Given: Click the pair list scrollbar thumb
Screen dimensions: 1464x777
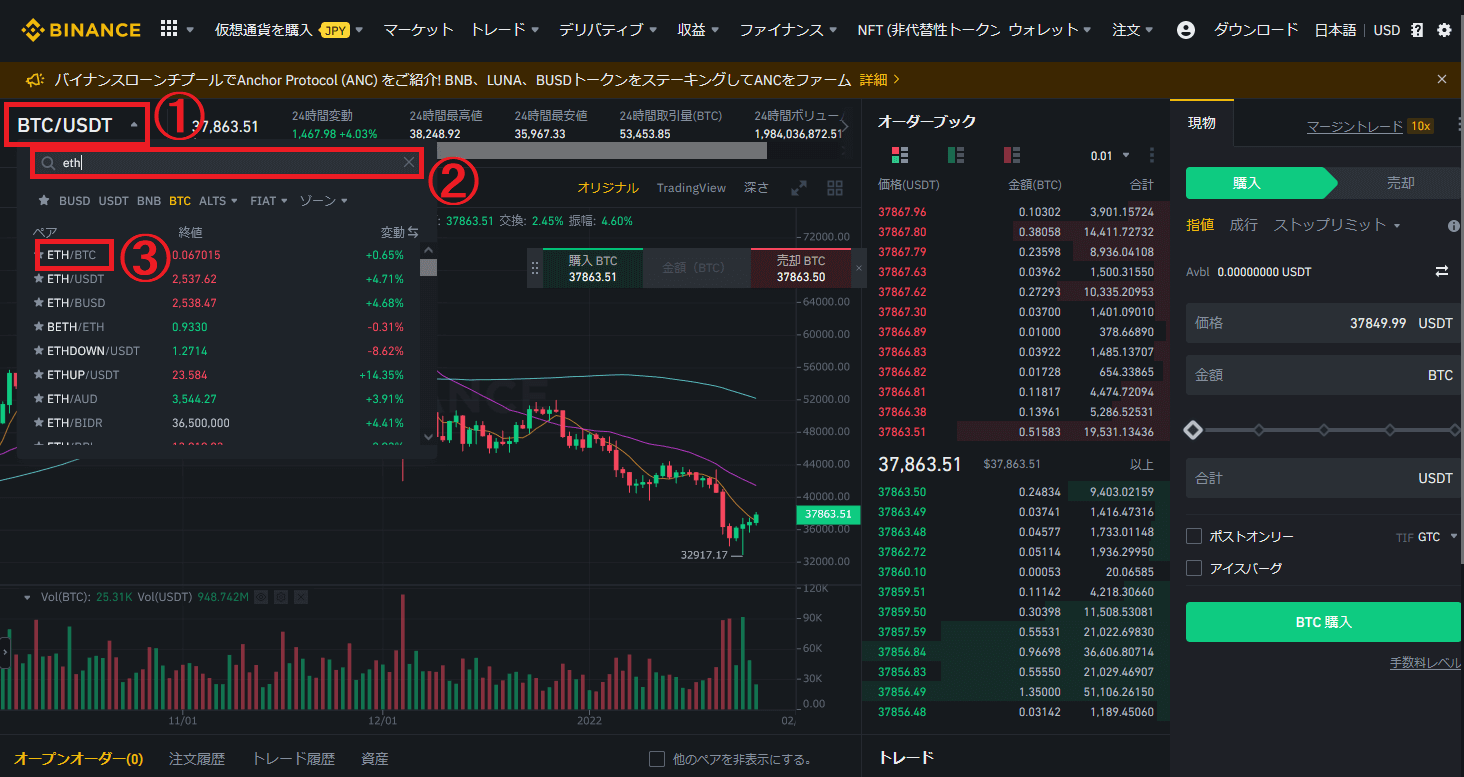Looking at the screenshot, I should (428, 267).
